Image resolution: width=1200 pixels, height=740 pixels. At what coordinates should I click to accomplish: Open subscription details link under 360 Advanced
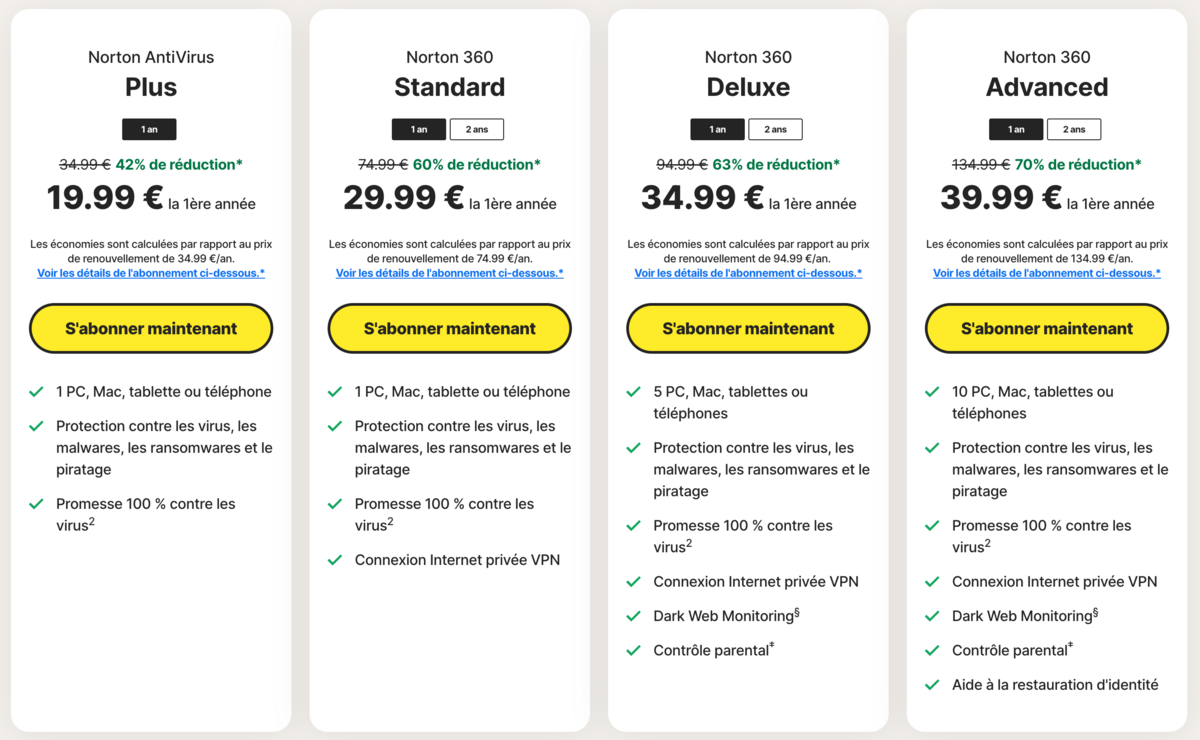pos(1047,273)
